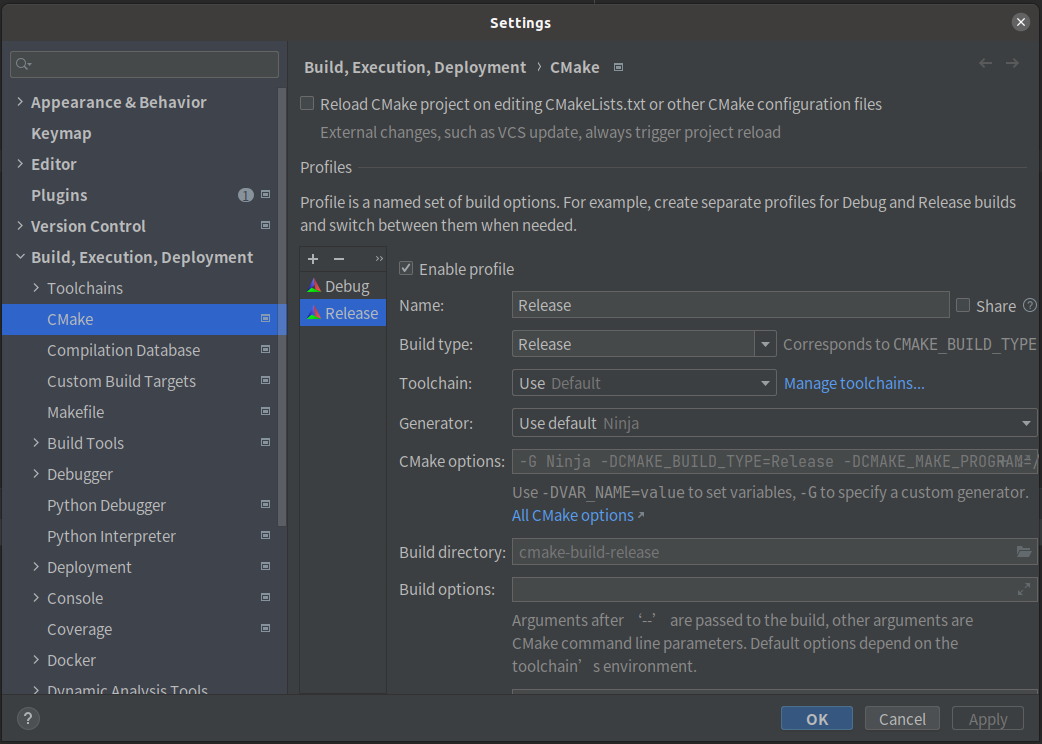Click the remove profile minus icon

pos(339,259)
